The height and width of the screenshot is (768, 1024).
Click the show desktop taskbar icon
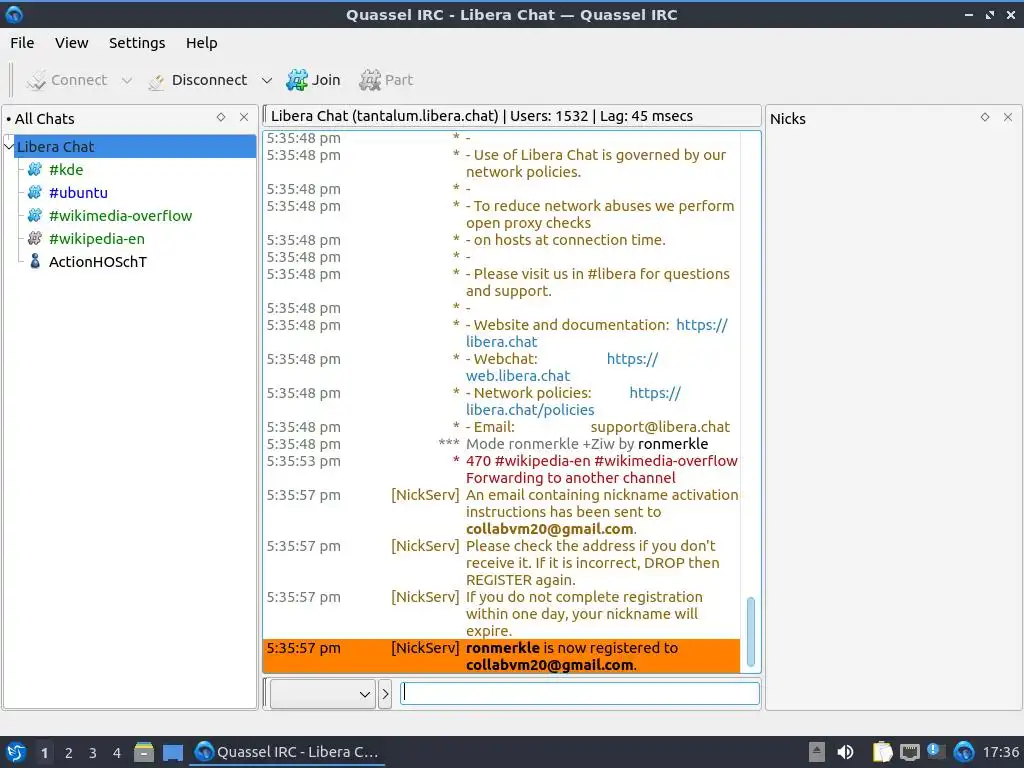(x=173, y=752)
